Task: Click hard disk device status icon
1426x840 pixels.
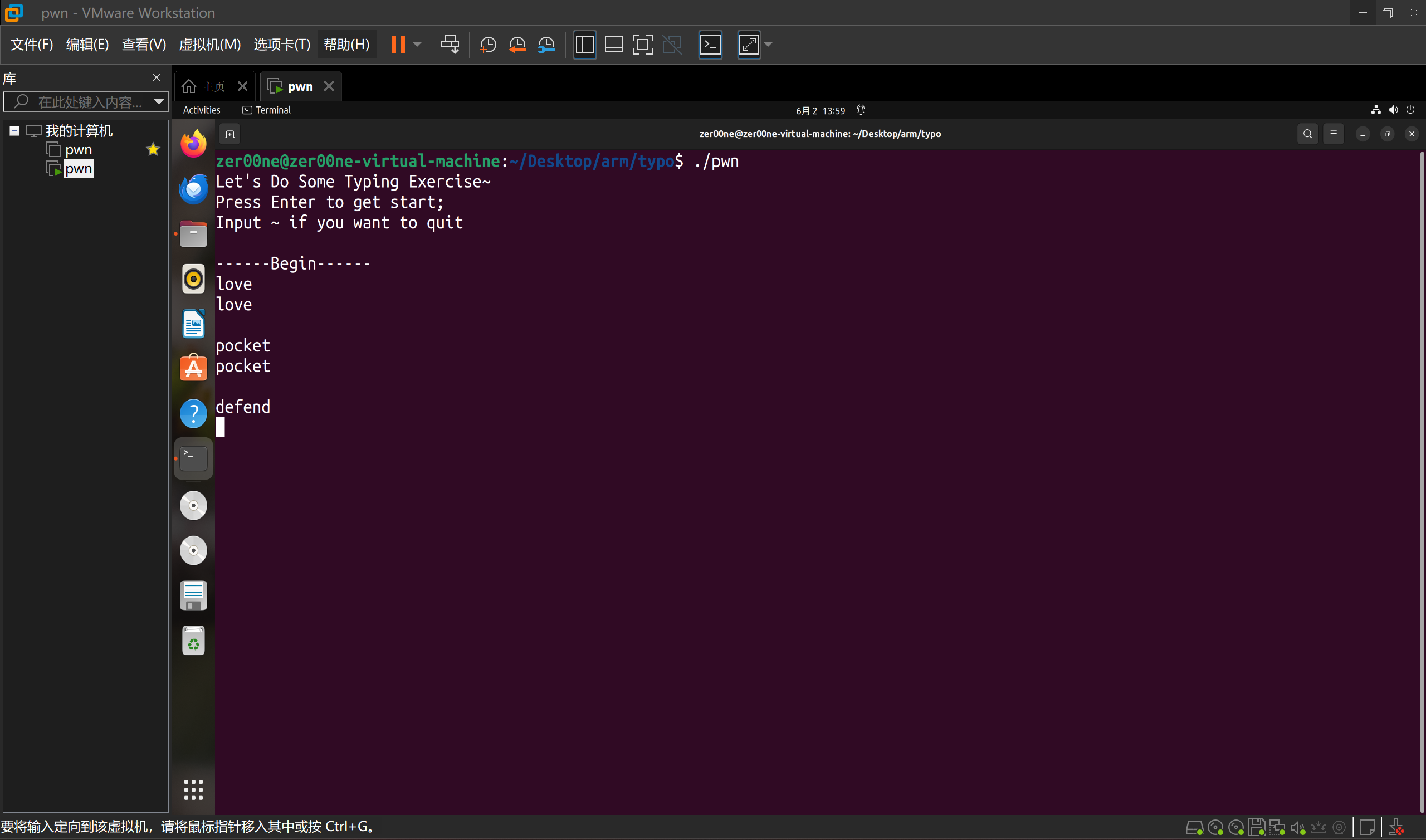Action: 1194,828
